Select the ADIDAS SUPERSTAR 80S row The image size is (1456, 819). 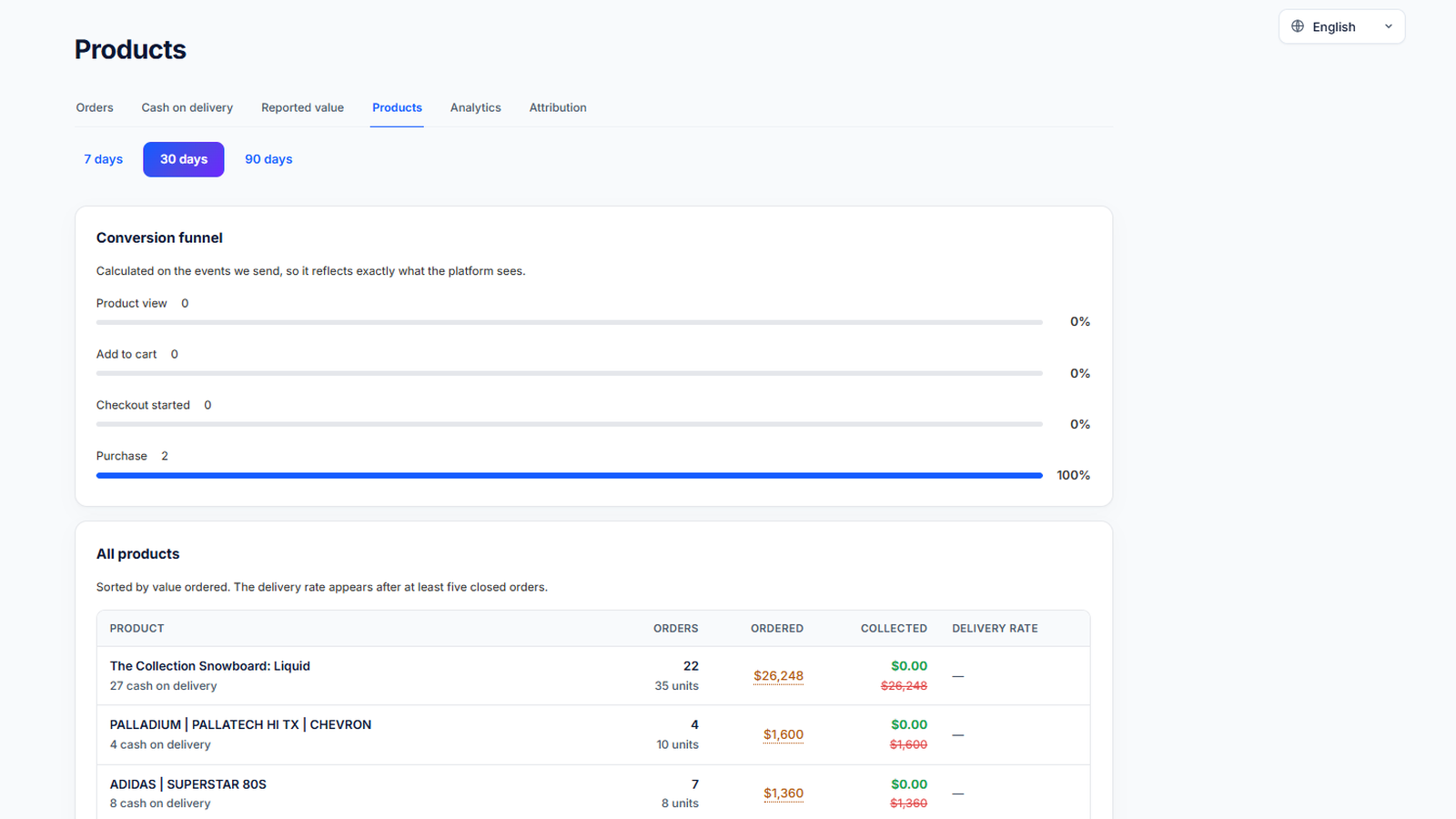point(593,793)
